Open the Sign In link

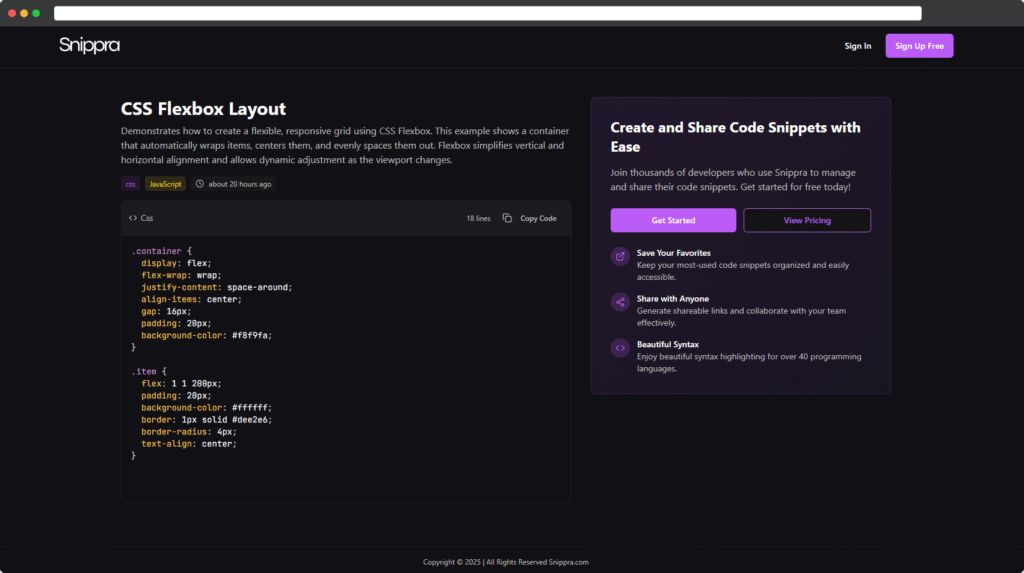(x=857, y=46)
